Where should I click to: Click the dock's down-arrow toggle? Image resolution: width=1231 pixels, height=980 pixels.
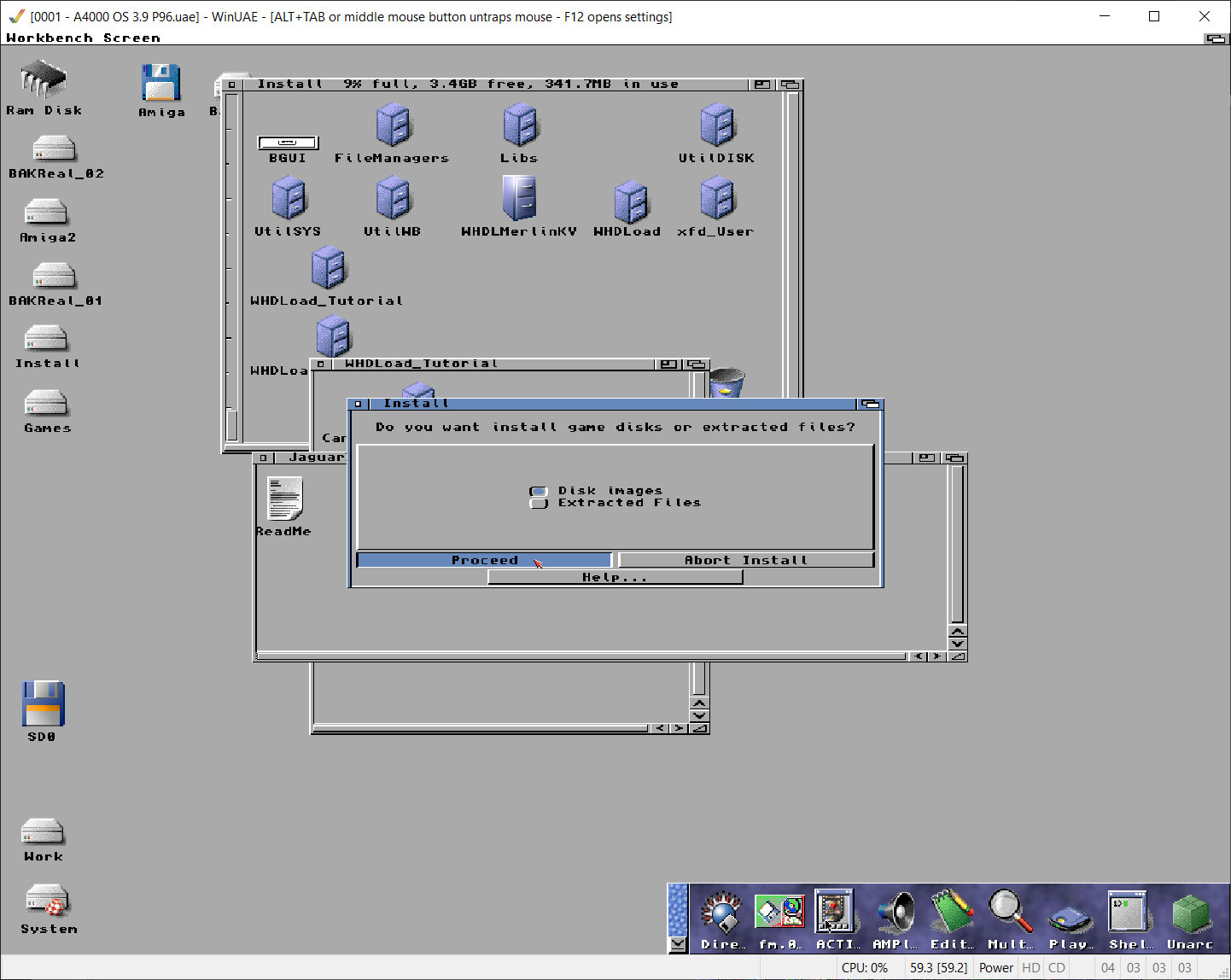tap(678, 943)
